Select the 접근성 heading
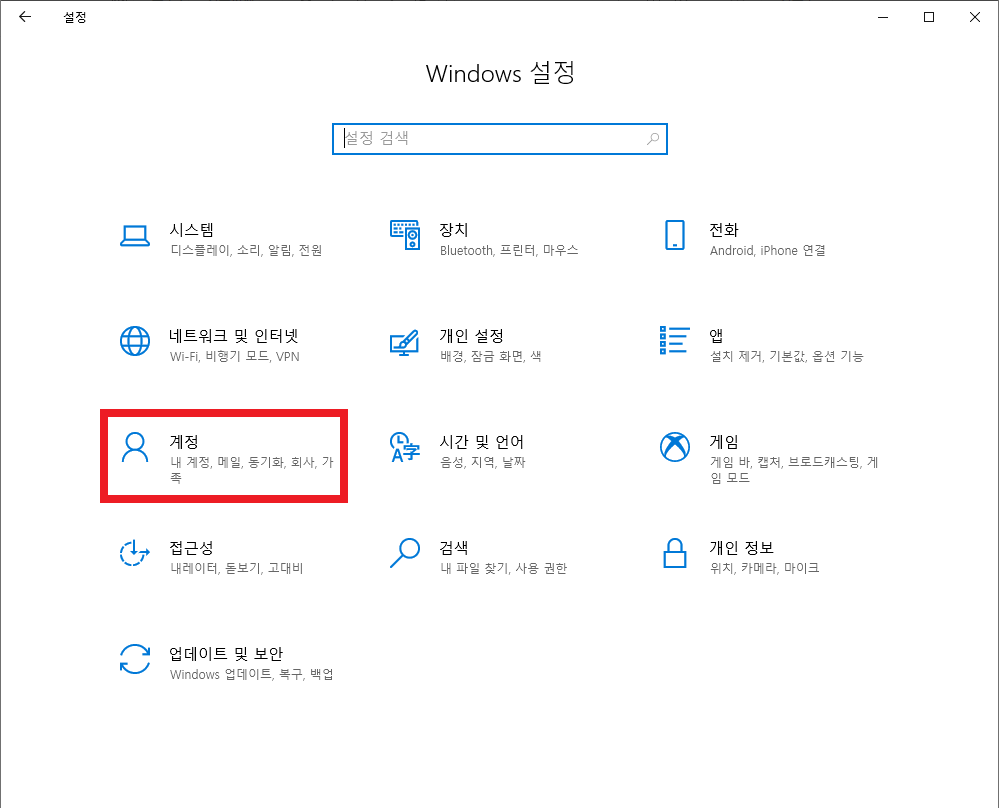 click(191, 547)
